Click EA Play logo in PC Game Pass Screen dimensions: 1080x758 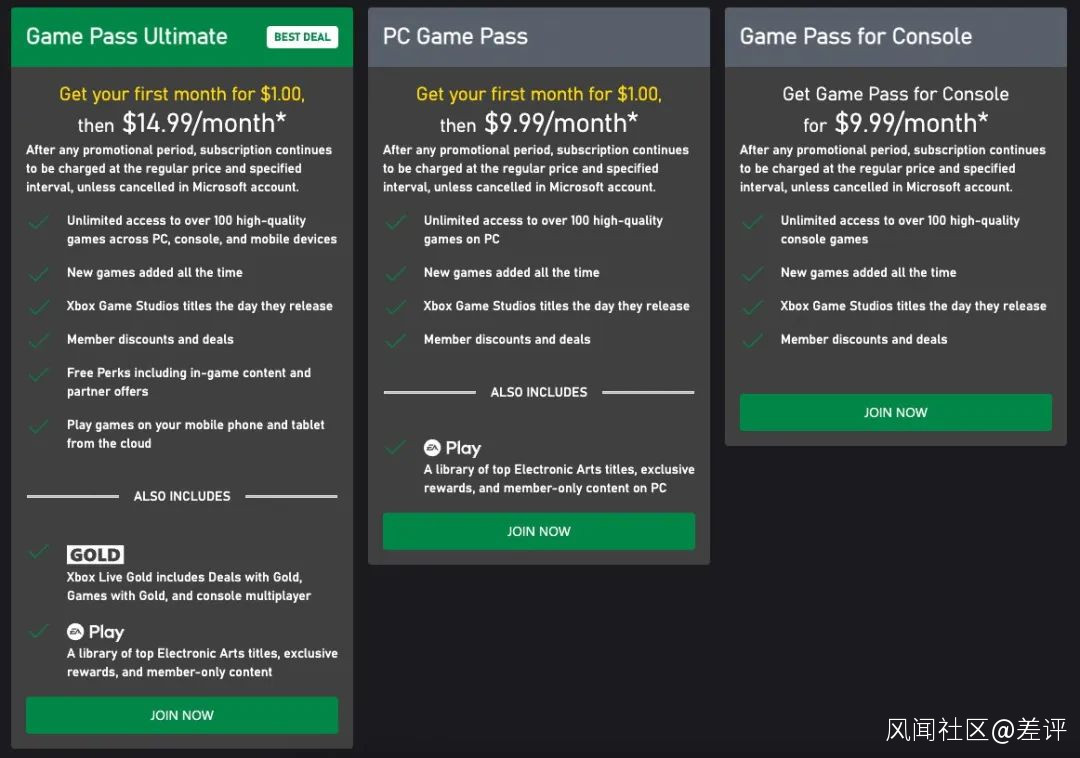(452, 448)
